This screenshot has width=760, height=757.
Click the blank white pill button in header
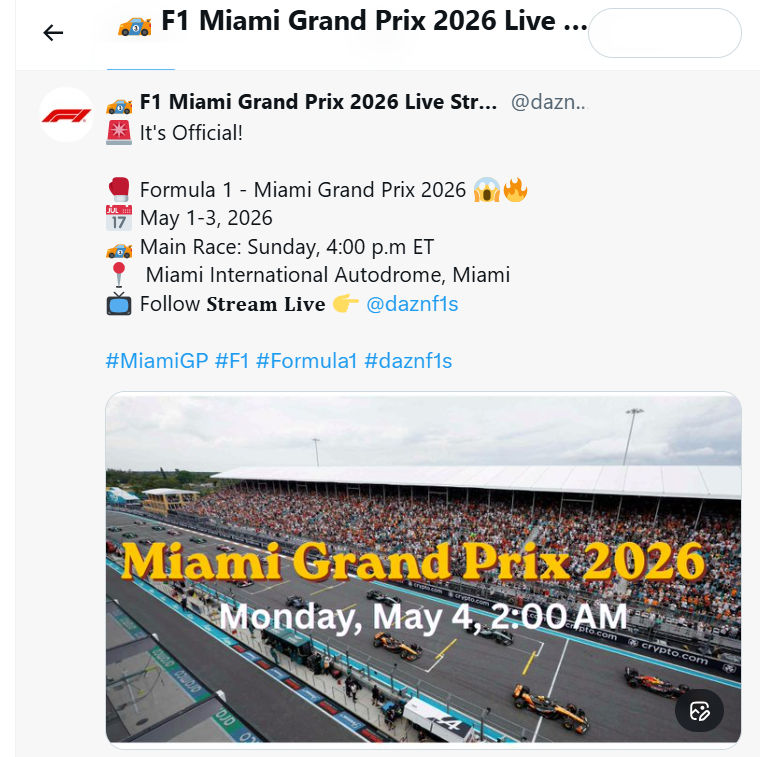665,34
